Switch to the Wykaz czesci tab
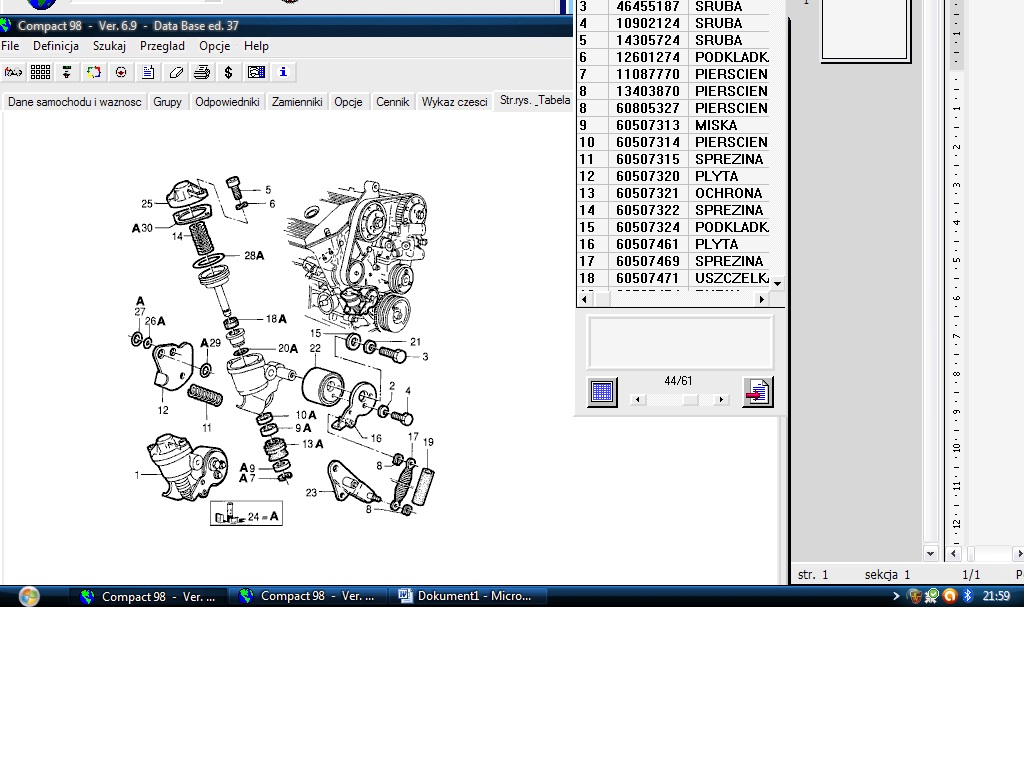This screenshot has height=768, width=1024. (454, 102)
